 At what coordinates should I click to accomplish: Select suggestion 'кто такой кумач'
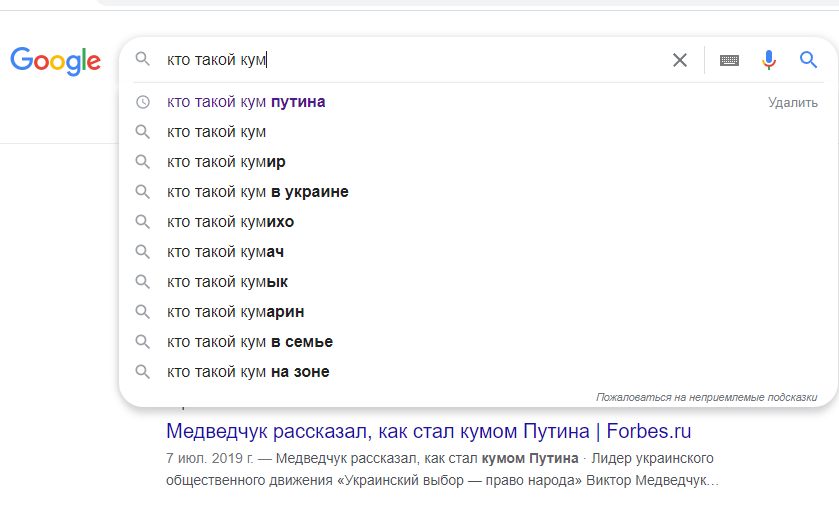pos(225,252)
